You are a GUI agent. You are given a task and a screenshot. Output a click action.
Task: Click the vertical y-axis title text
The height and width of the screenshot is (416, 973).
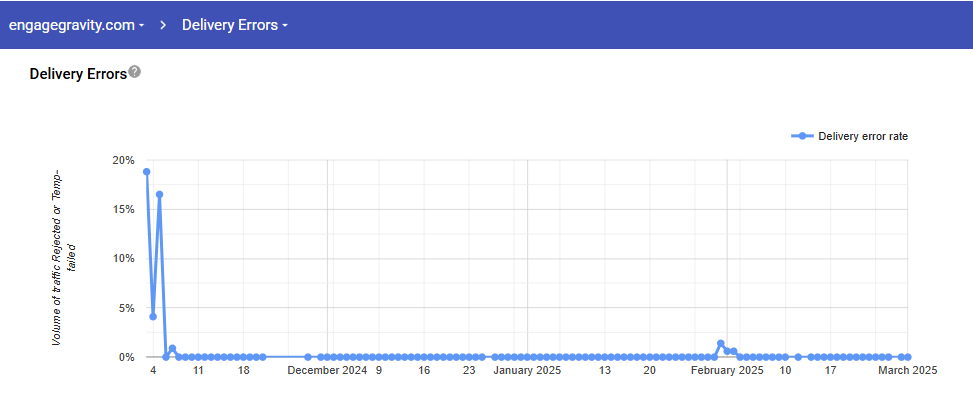(x=63, y=259)
